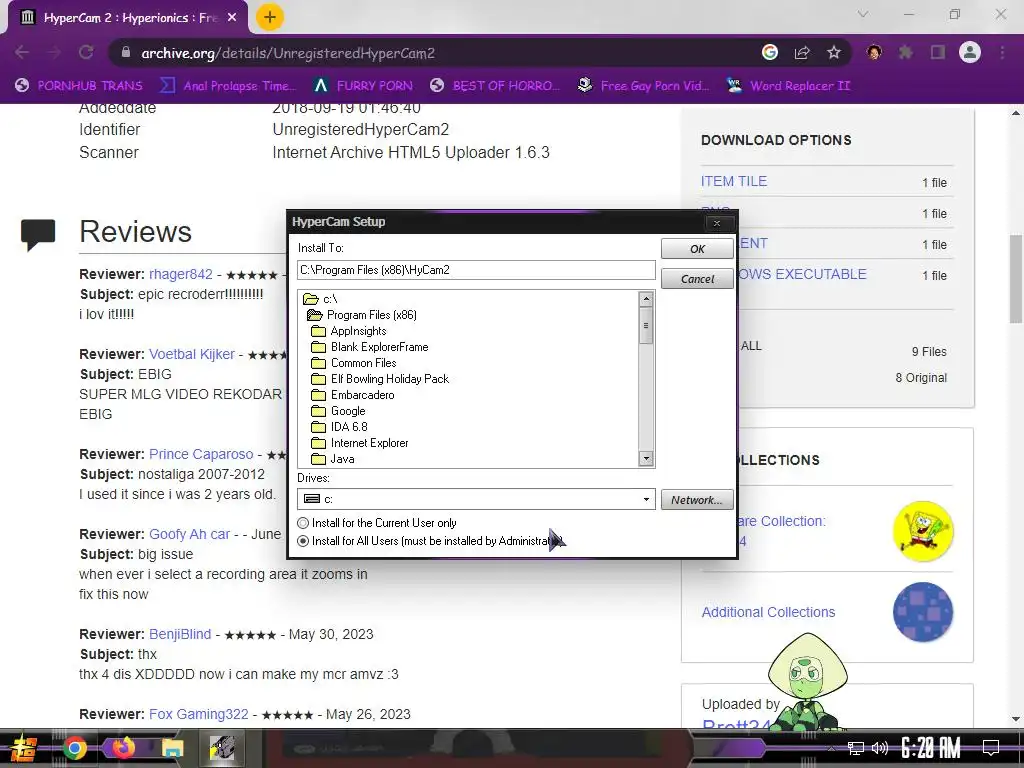
Task: Toggle the browser side panel icon
Action: (x=938, y=52)
